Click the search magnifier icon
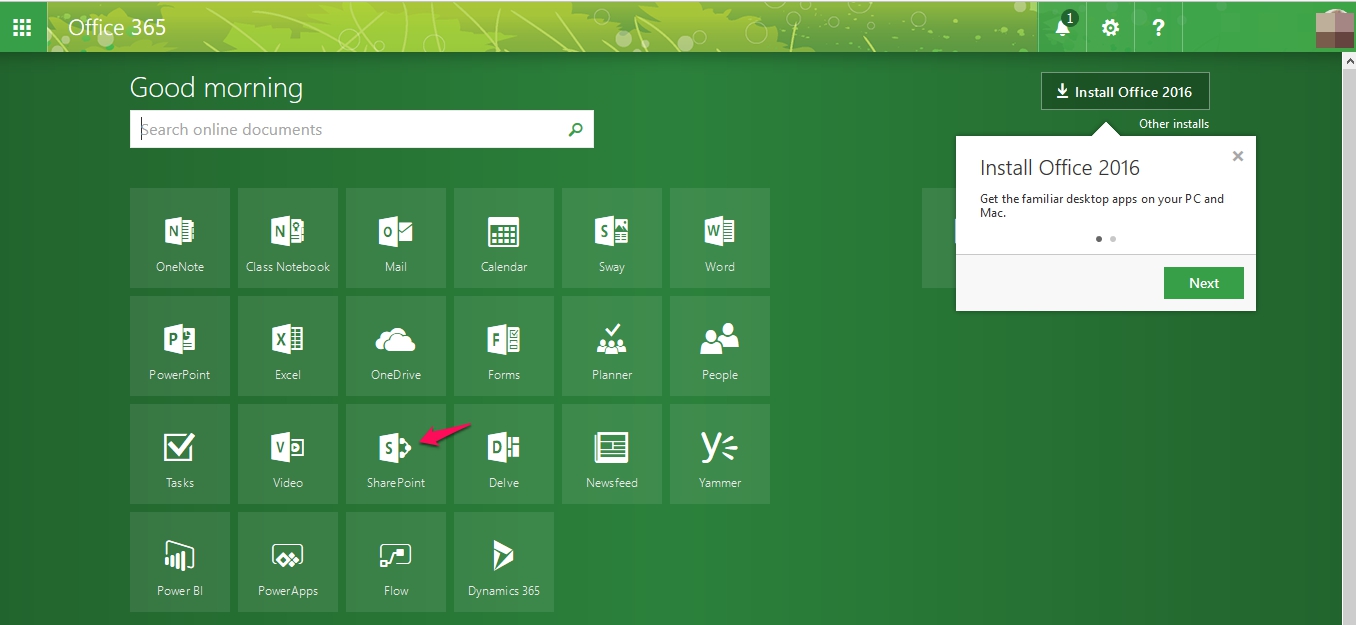1356x625 pixels. click(x=575, y=129)
